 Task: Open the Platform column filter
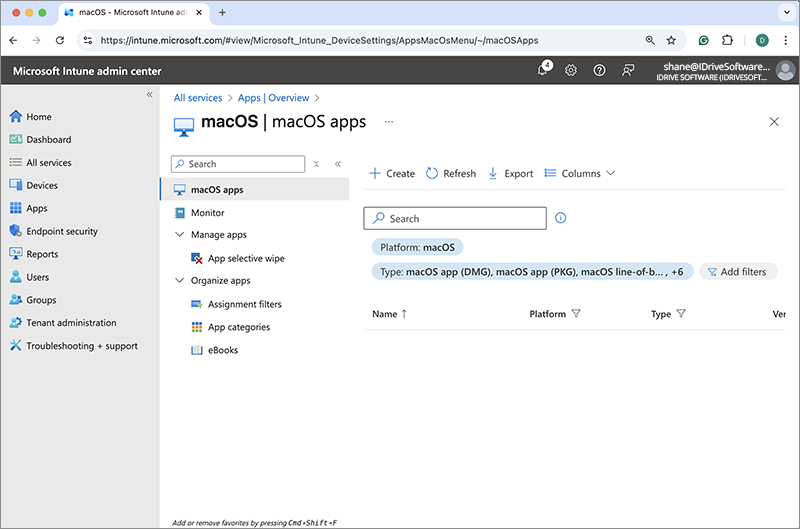point(576,314)
